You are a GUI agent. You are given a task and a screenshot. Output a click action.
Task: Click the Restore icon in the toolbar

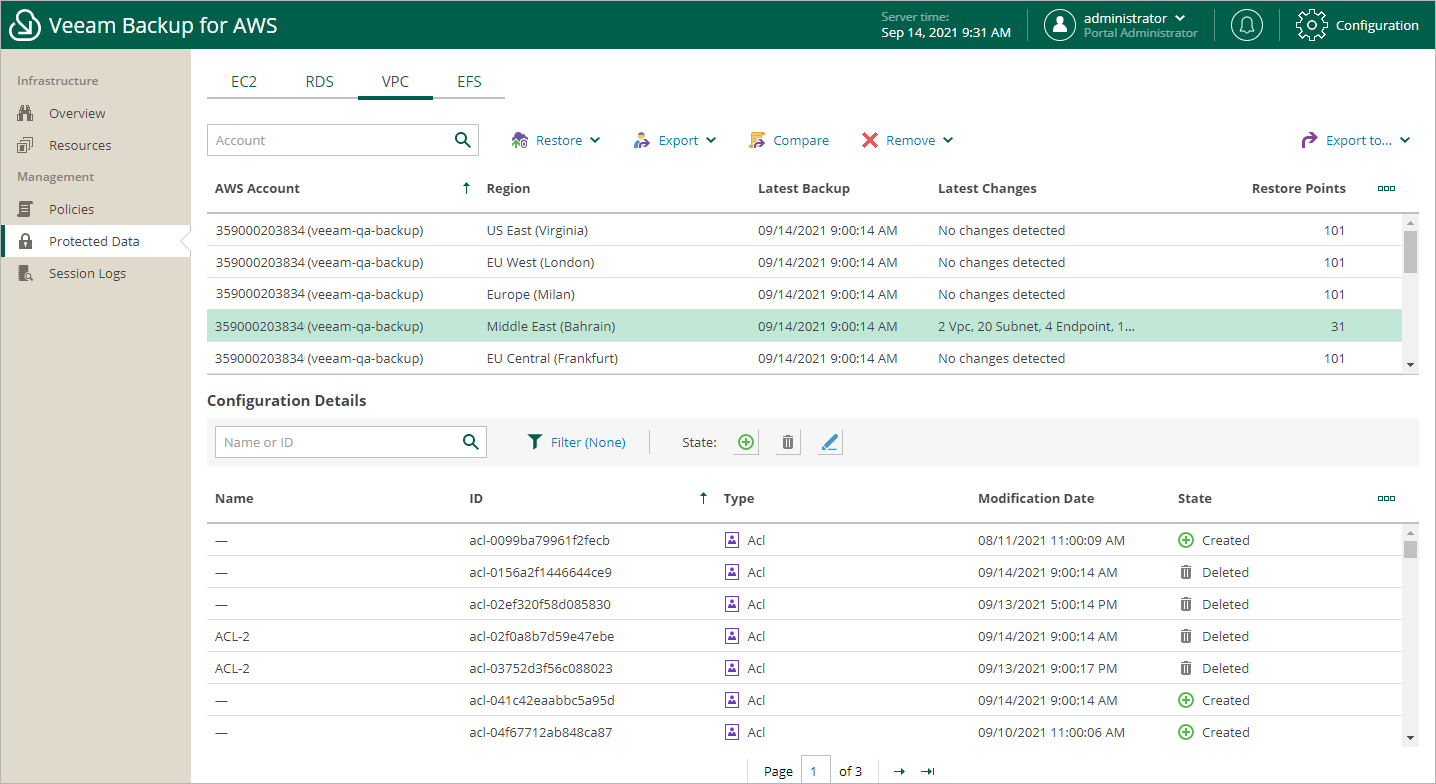[x=519, y=140]
